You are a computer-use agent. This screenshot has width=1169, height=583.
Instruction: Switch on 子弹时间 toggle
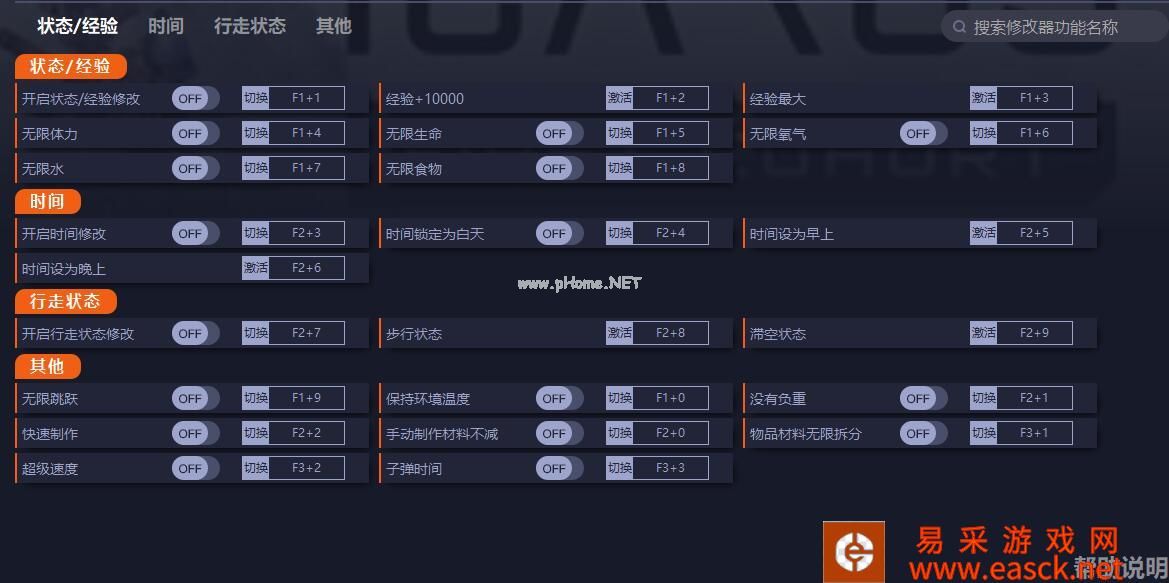pos(559,468)
